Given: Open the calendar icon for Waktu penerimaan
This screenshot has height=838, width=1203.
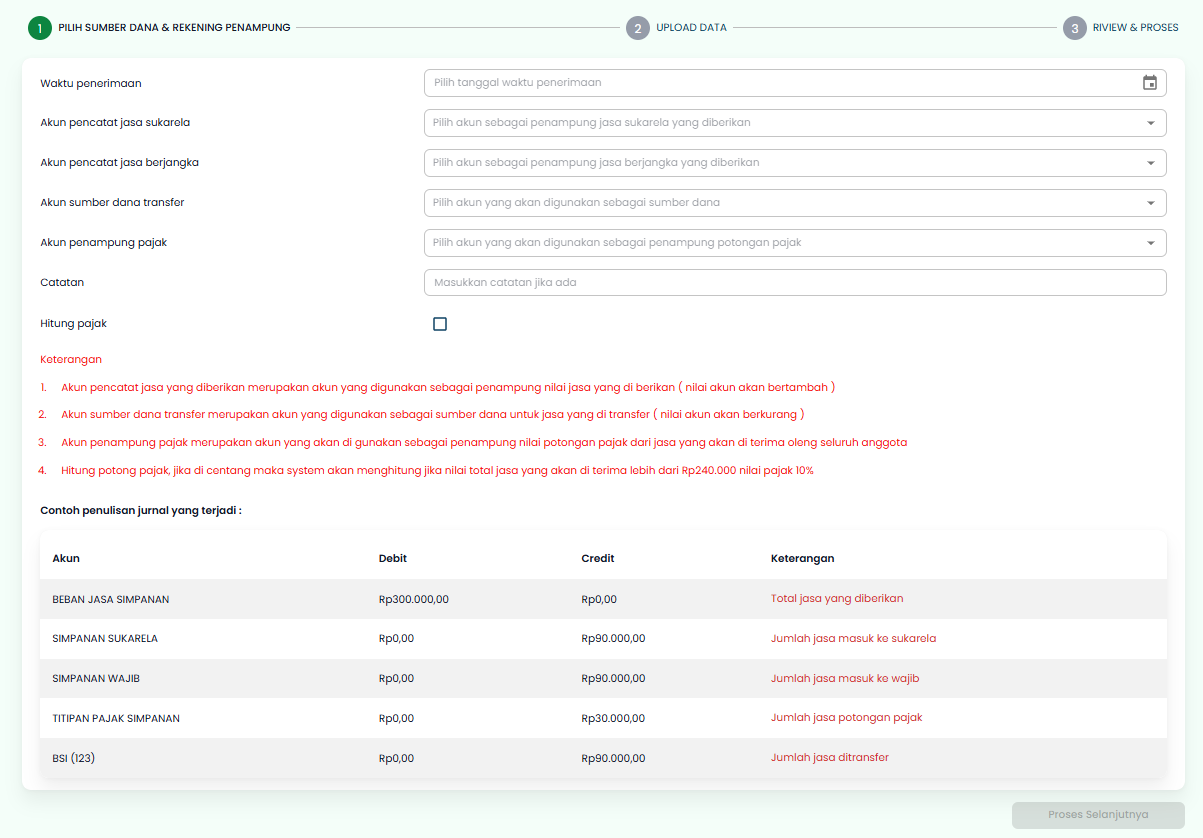Looking at the screenshot, I should tap(1149, 83).
